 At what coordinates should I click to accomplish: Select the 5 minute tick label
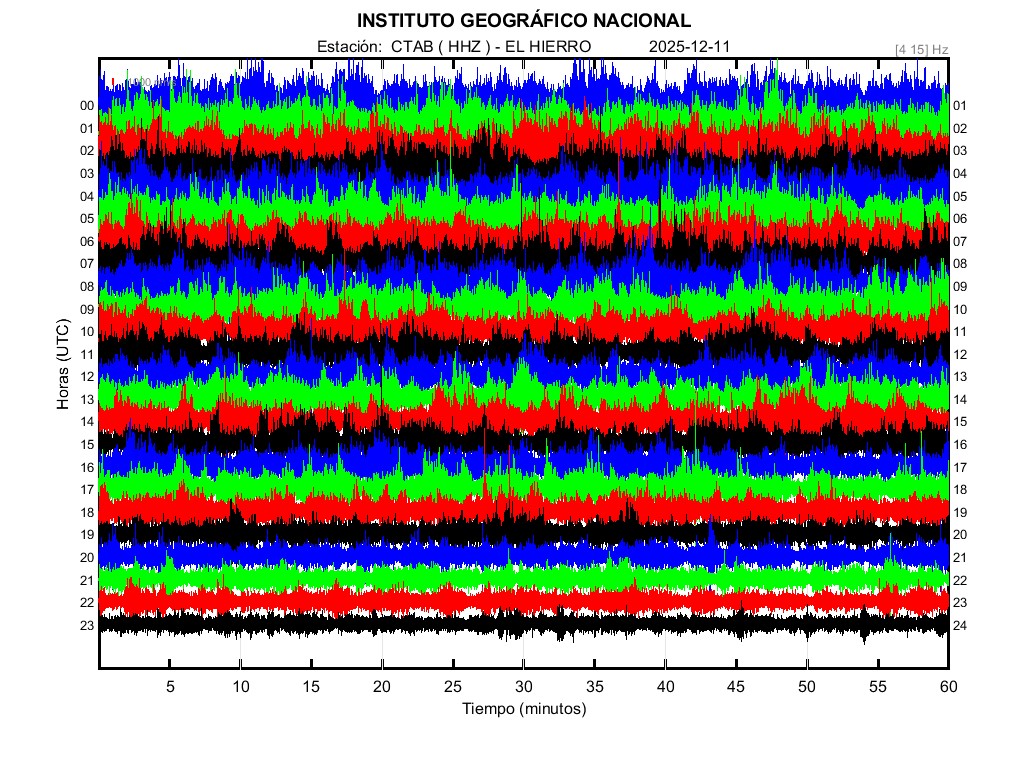170,687
